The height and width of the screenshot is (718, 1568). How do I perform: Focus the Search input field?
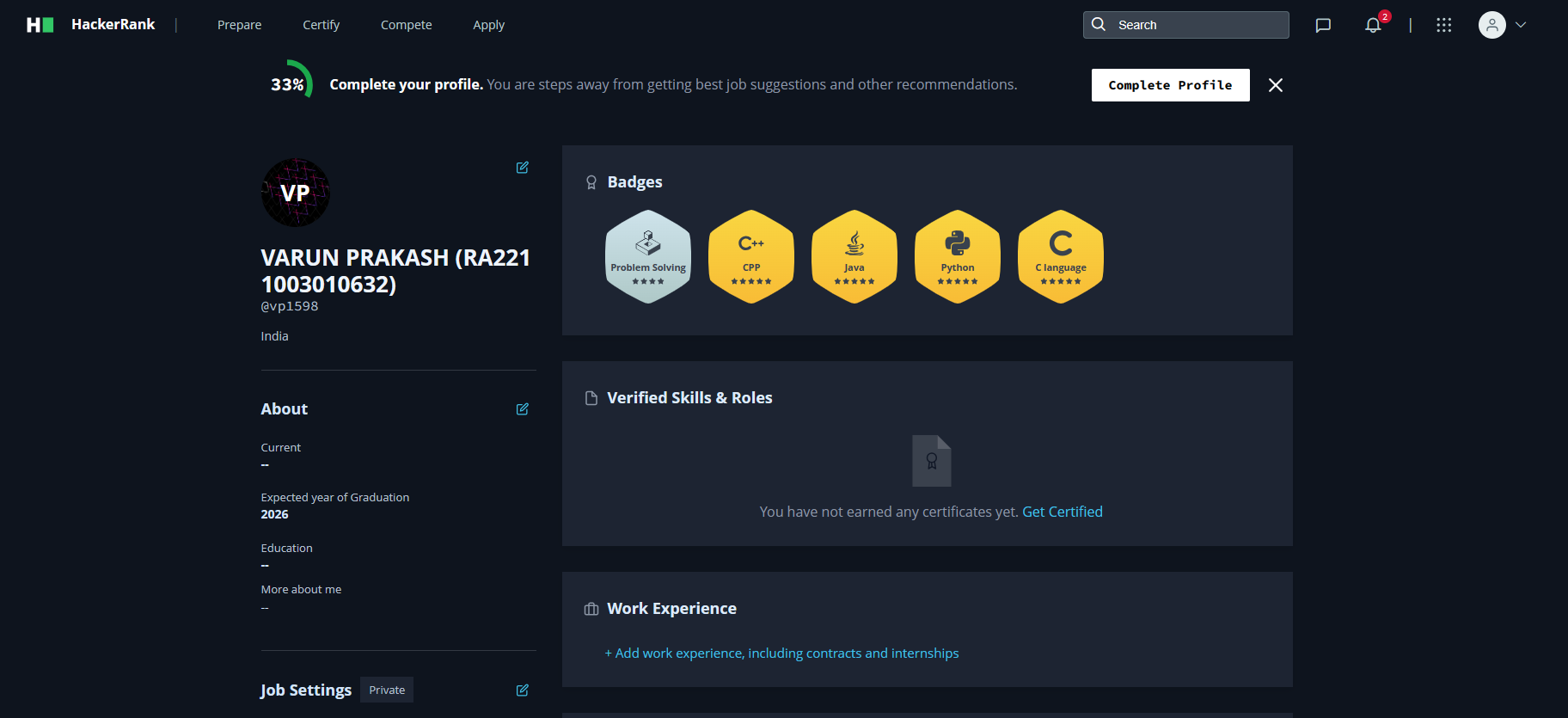click(1185, 25)
